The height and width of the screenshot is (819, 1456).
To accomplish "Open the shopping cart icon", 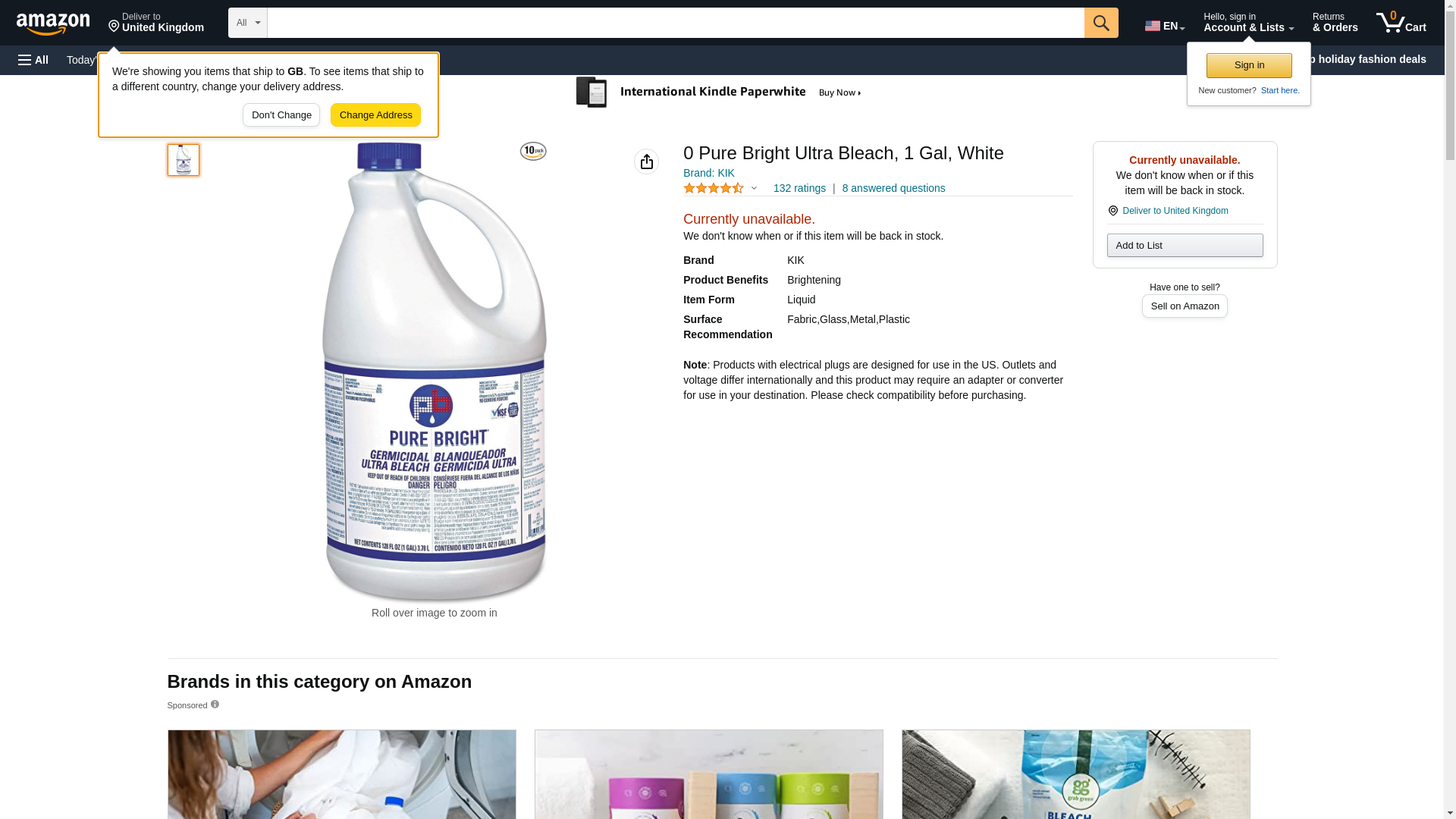I will point(1401,22).
